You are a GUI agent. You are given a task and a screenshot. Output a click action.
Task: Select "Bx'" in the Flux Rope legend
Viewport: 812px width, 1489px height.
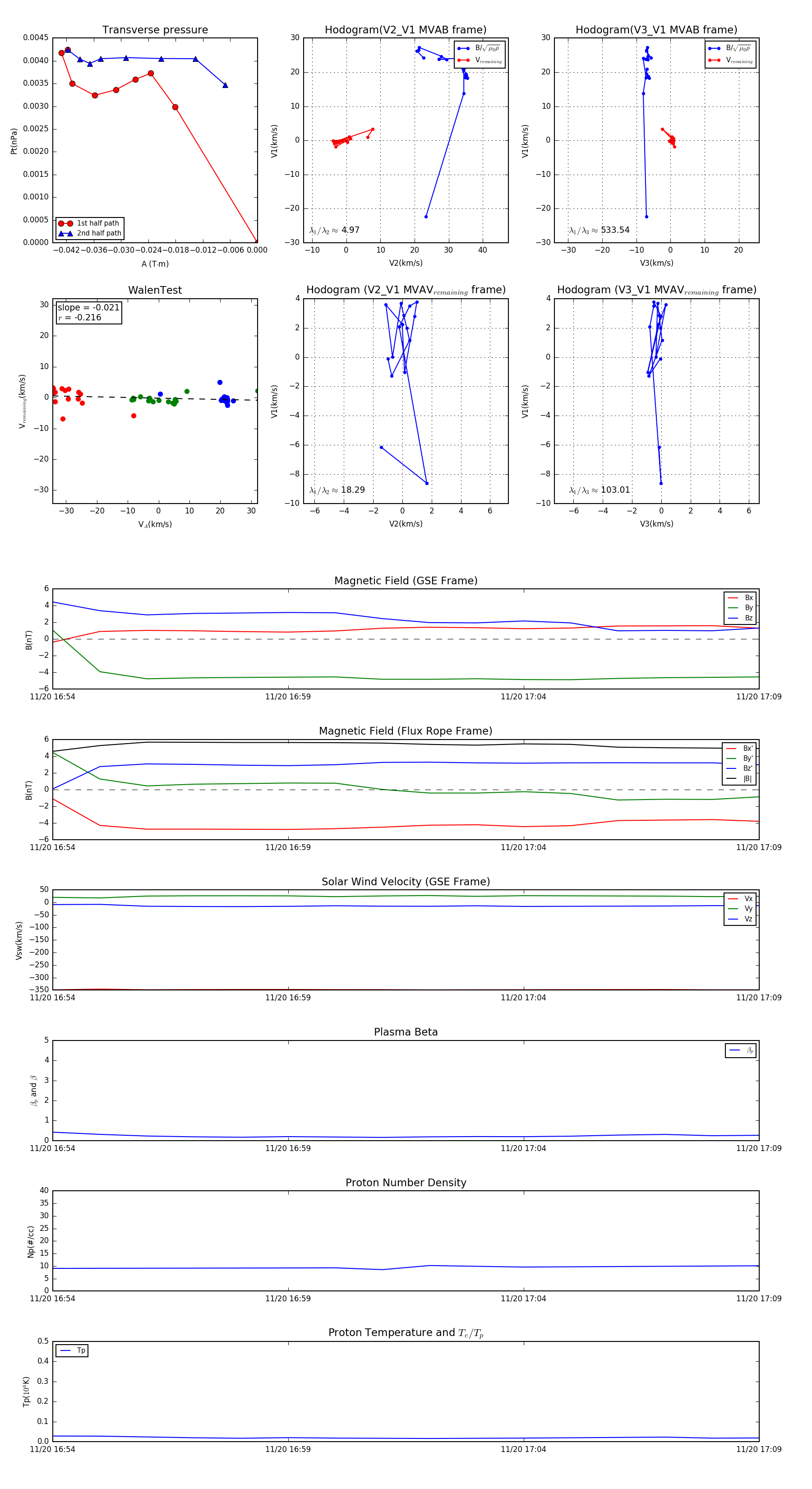740,749
